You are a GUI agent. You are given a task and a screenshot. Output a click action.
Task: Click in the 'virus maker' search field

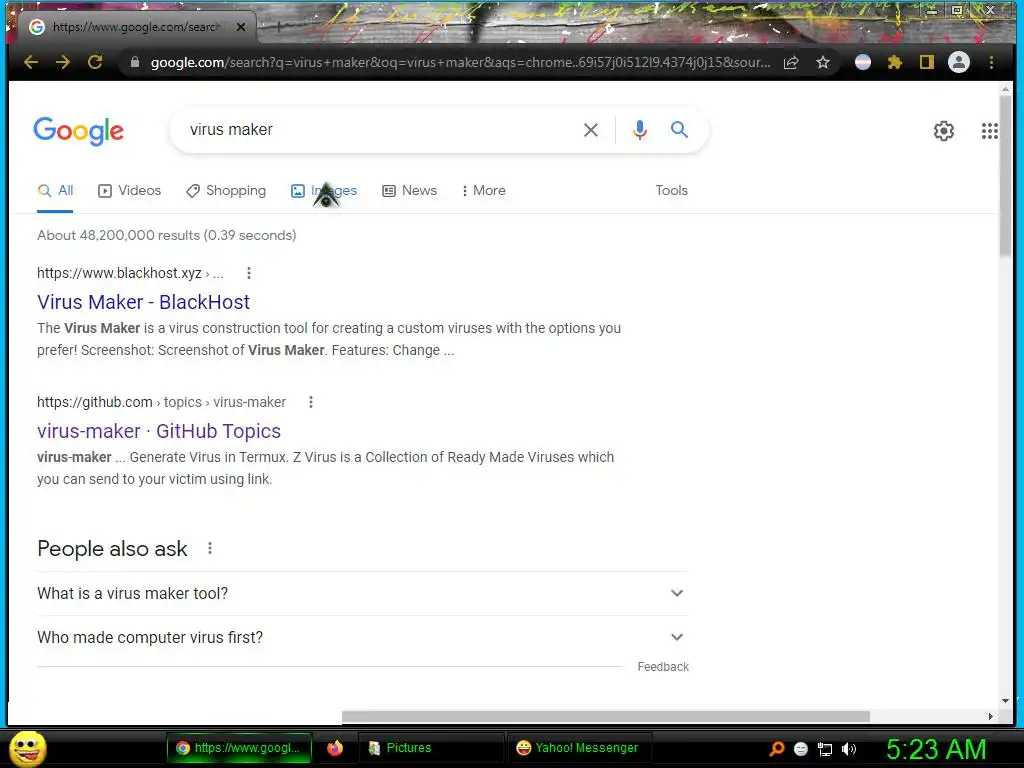pos(379,130)
